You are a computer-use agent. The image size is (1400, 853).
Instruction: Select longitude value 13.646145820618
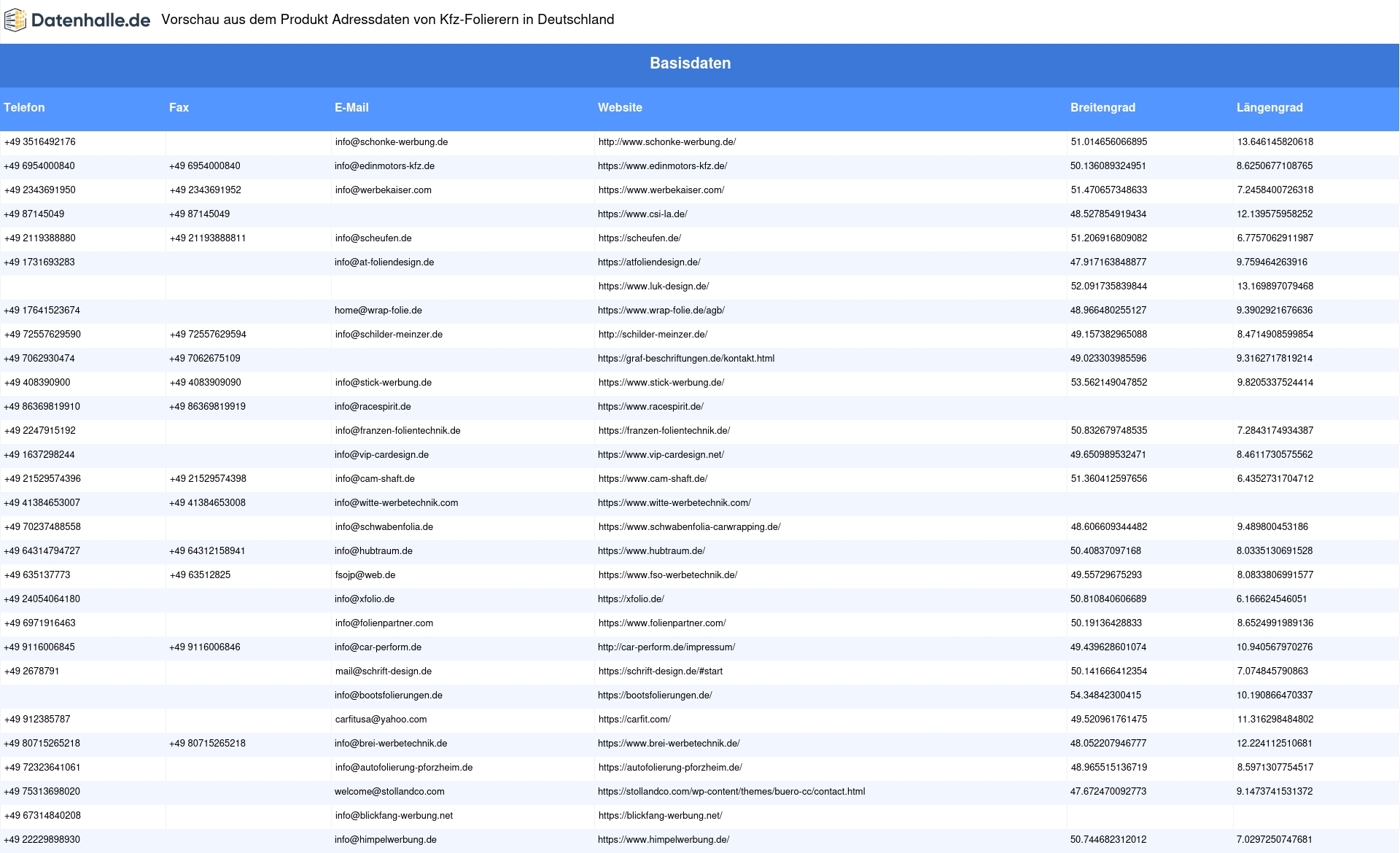coord(1275,142)
